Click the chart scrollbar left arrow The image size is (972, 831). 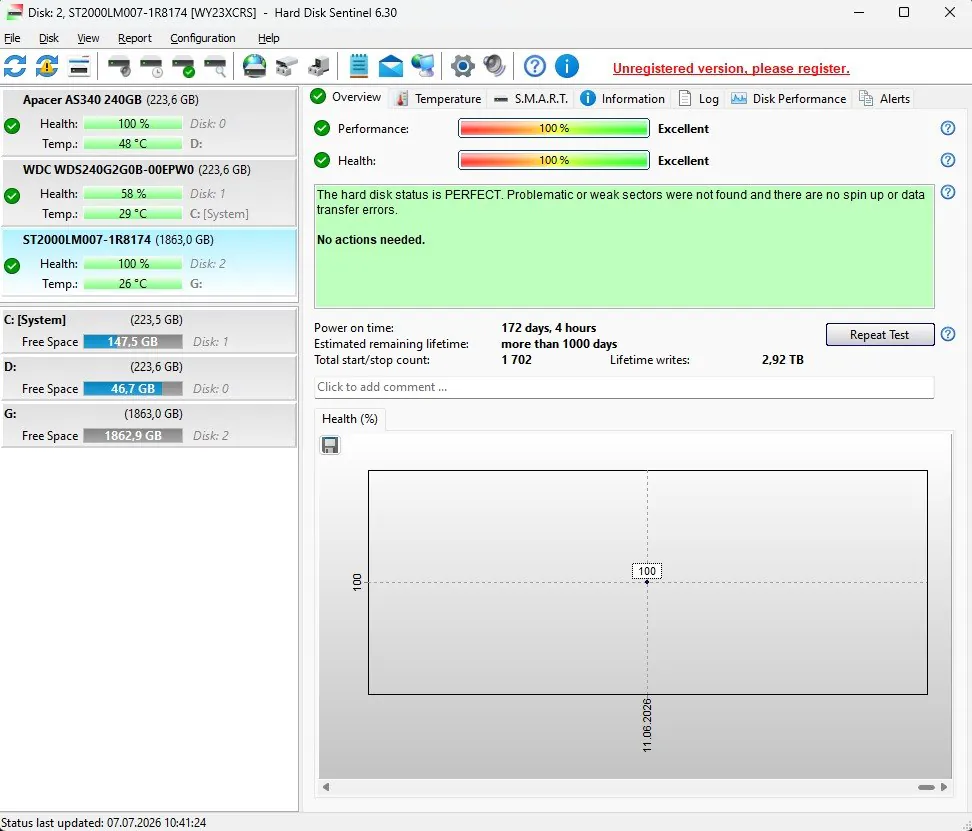[x=326, y=787]
